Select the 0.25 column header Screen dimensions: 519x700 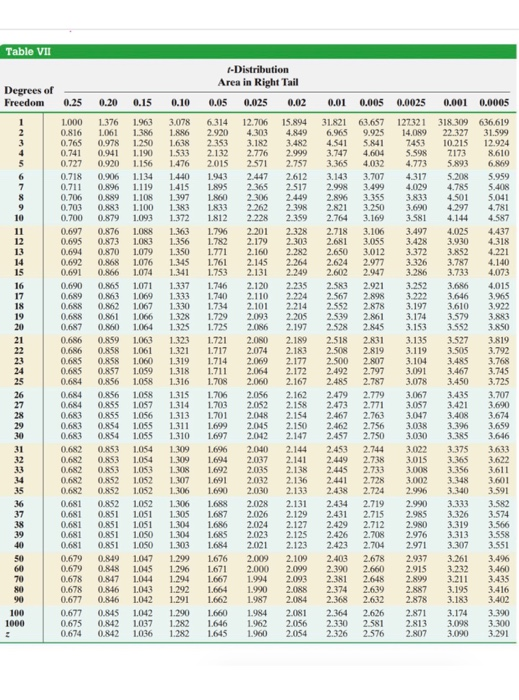coord(72,103)
